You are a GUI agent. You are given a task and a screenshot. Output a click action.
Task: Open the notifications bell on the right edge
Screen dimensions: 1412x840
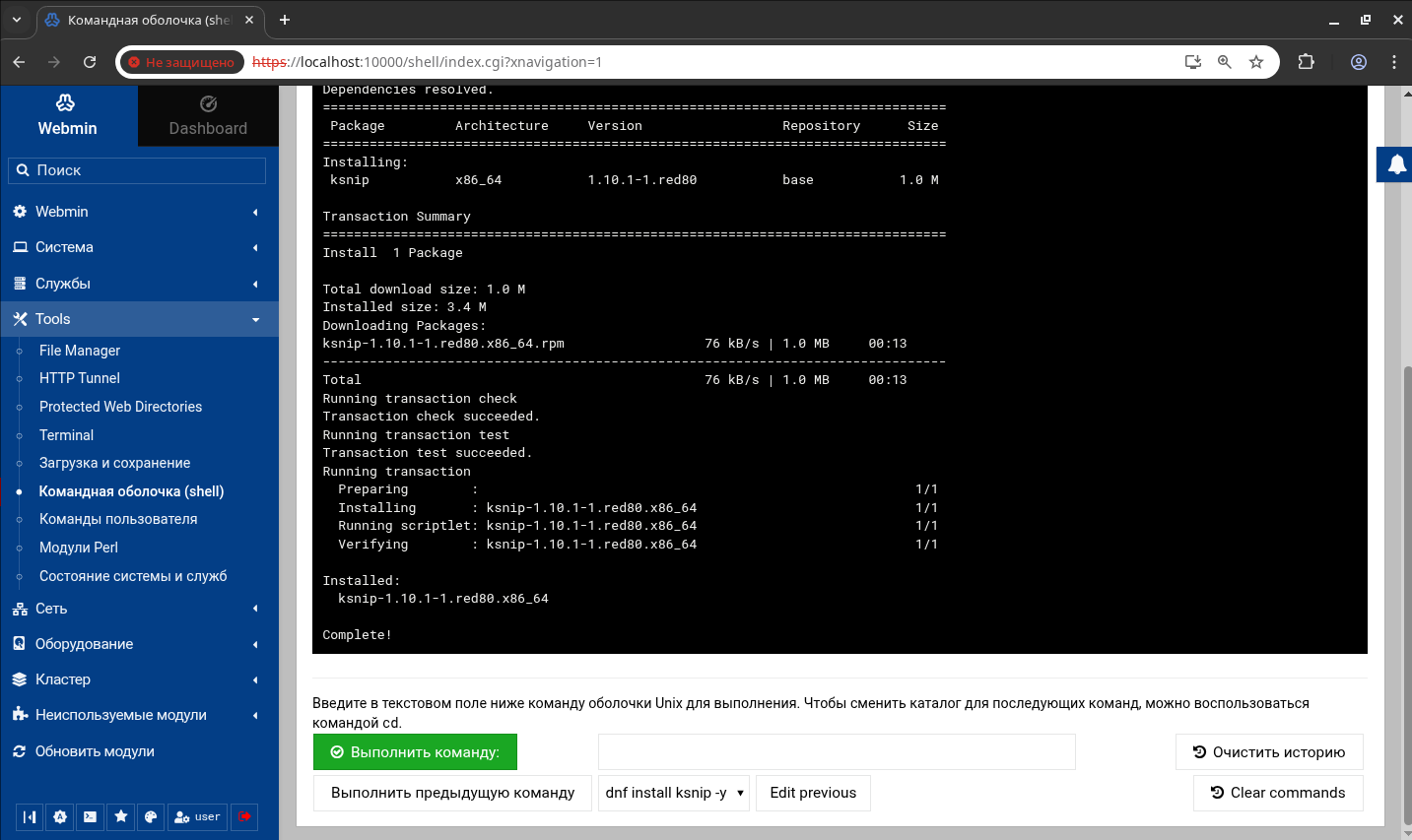[1396, 164]
